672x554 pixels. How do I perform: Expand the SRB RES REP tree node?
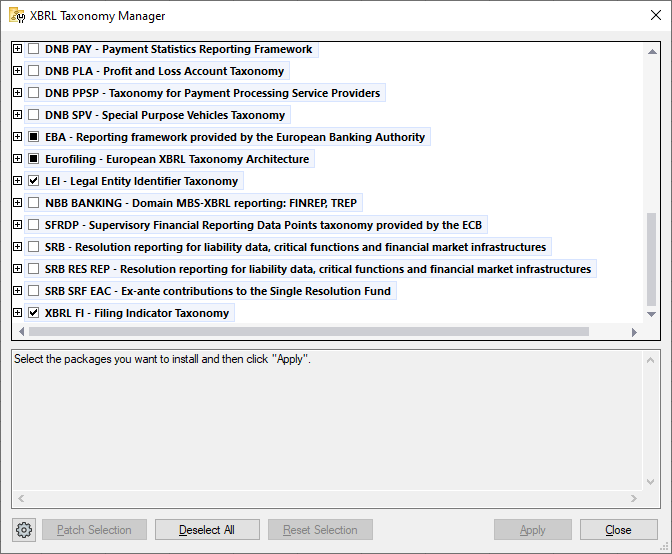tap(17, 269)
